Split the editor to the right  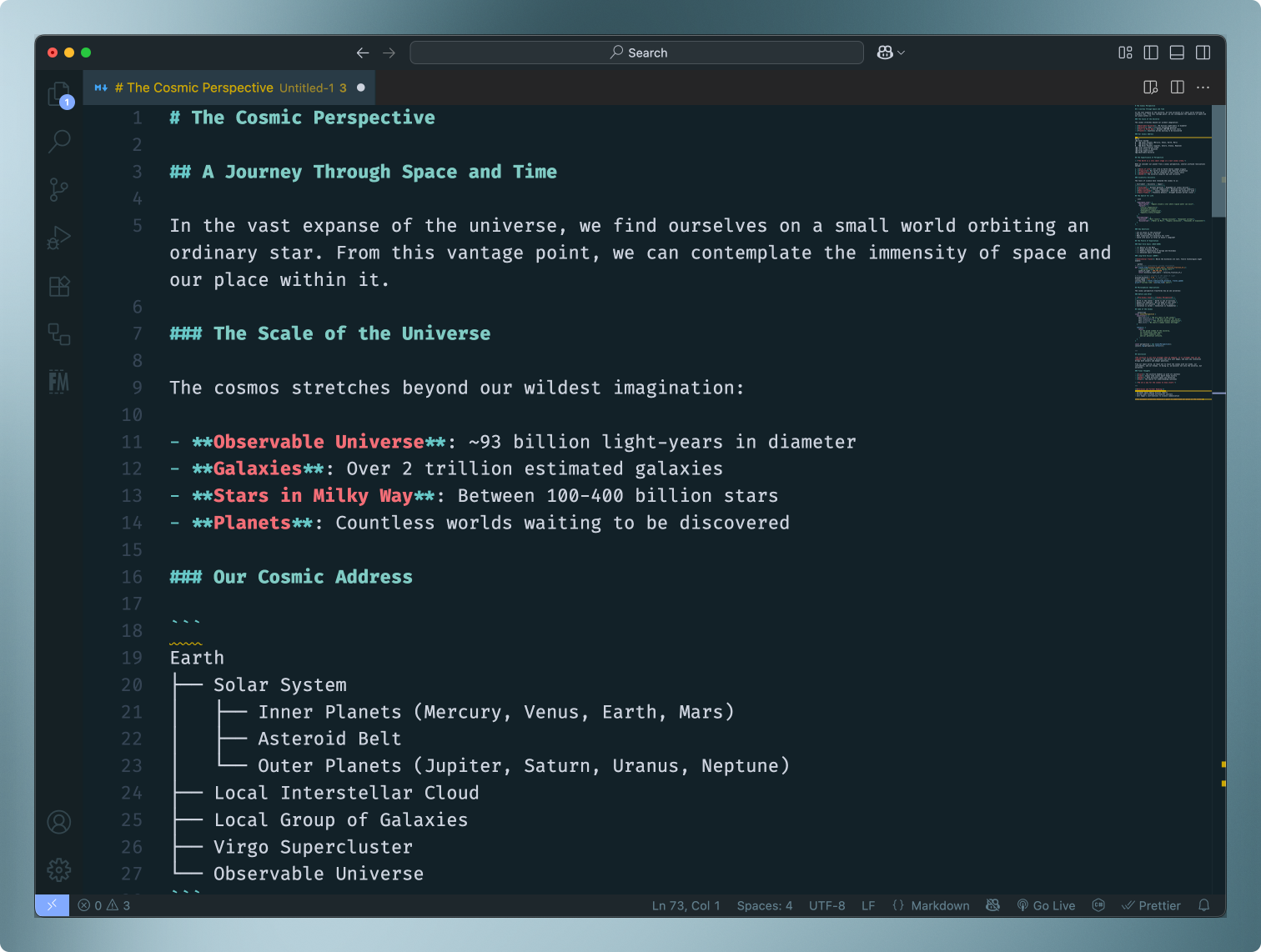[1178, 88]
